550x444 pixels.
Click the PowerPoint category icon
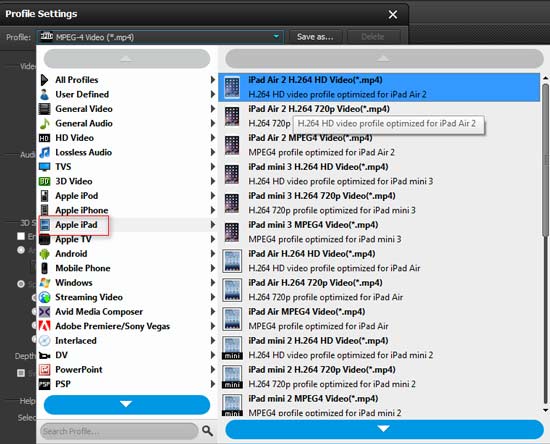tap(45, 370)
